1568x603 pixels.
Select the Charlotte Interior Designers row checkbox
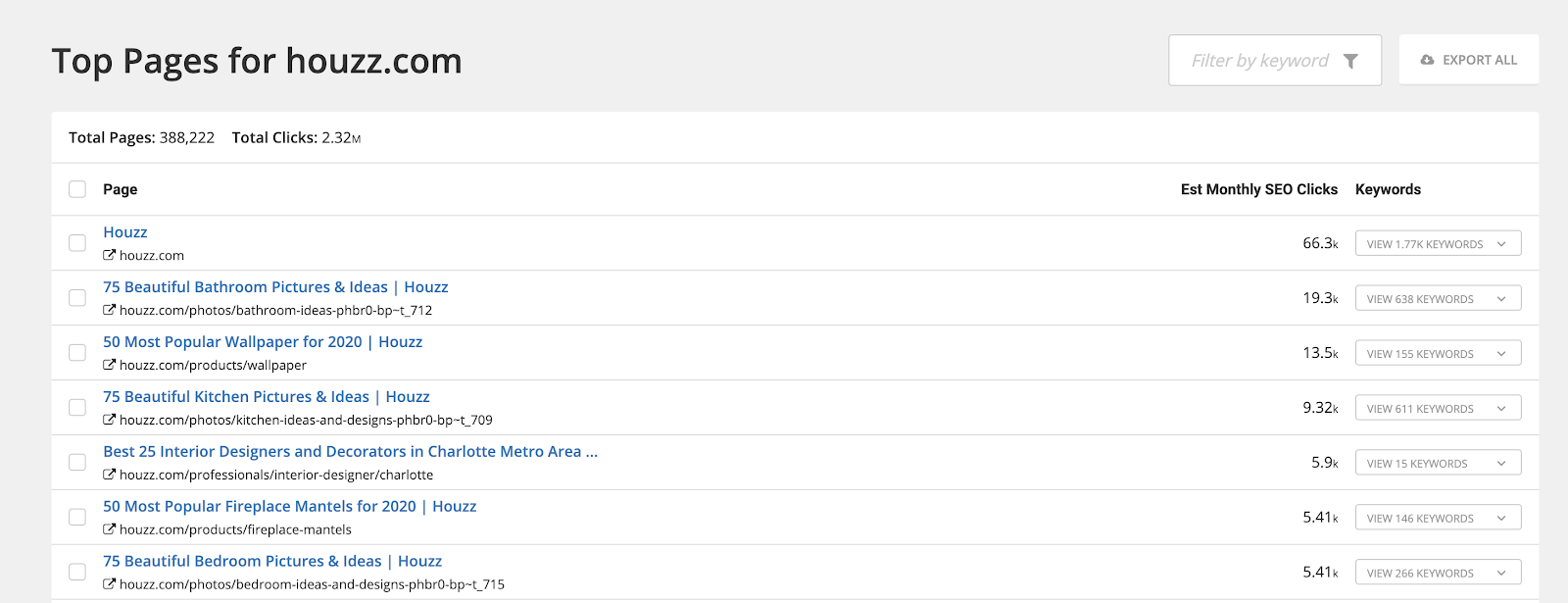(x=77, y=462)
